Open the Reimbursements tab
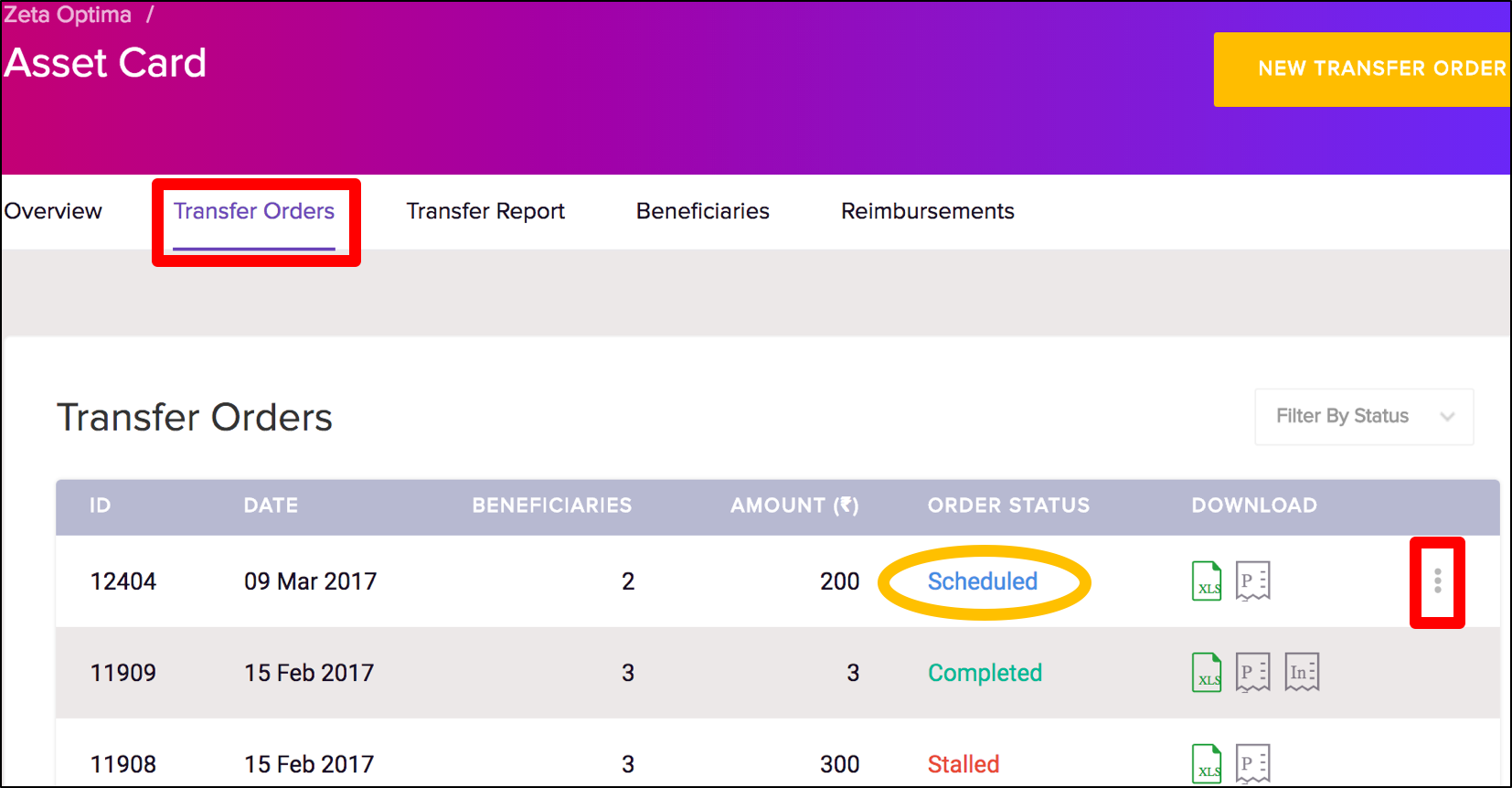Screen dimensions: 1512x788 pyautogui.click(x=927, y=211)
